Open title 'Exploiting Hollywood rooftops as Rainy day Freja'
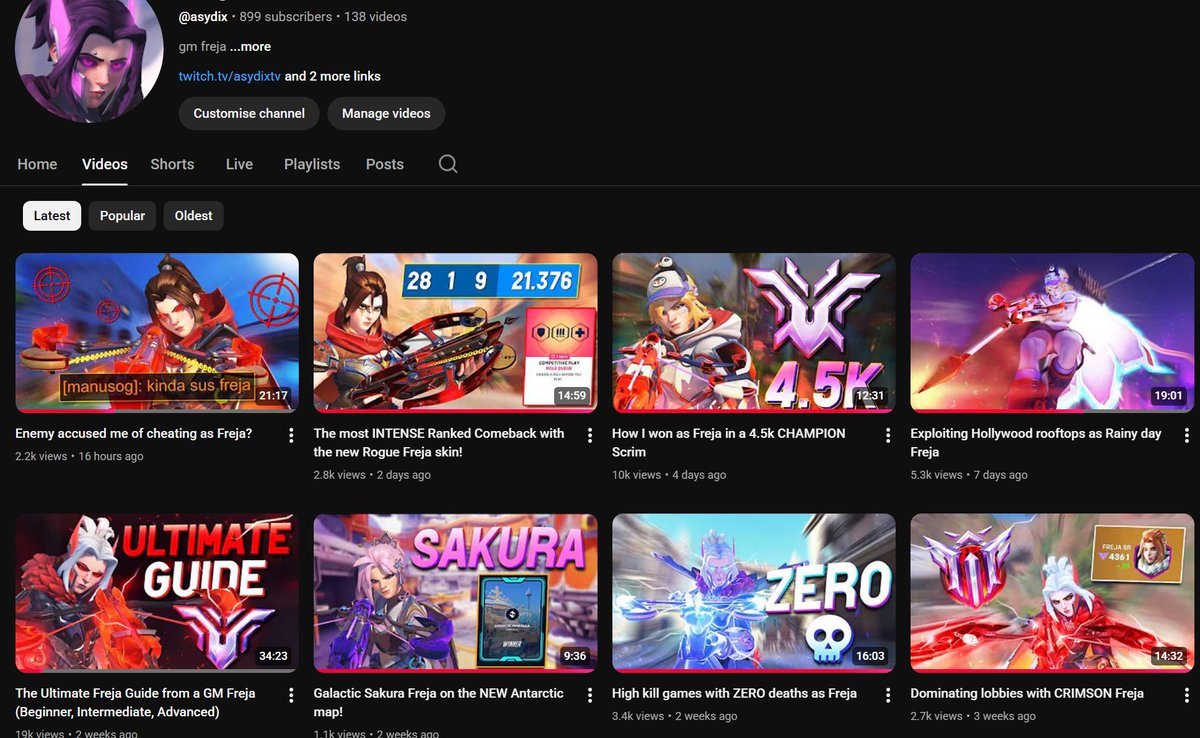Screen dimensions: 1200x738 [x=1036, y=443]
